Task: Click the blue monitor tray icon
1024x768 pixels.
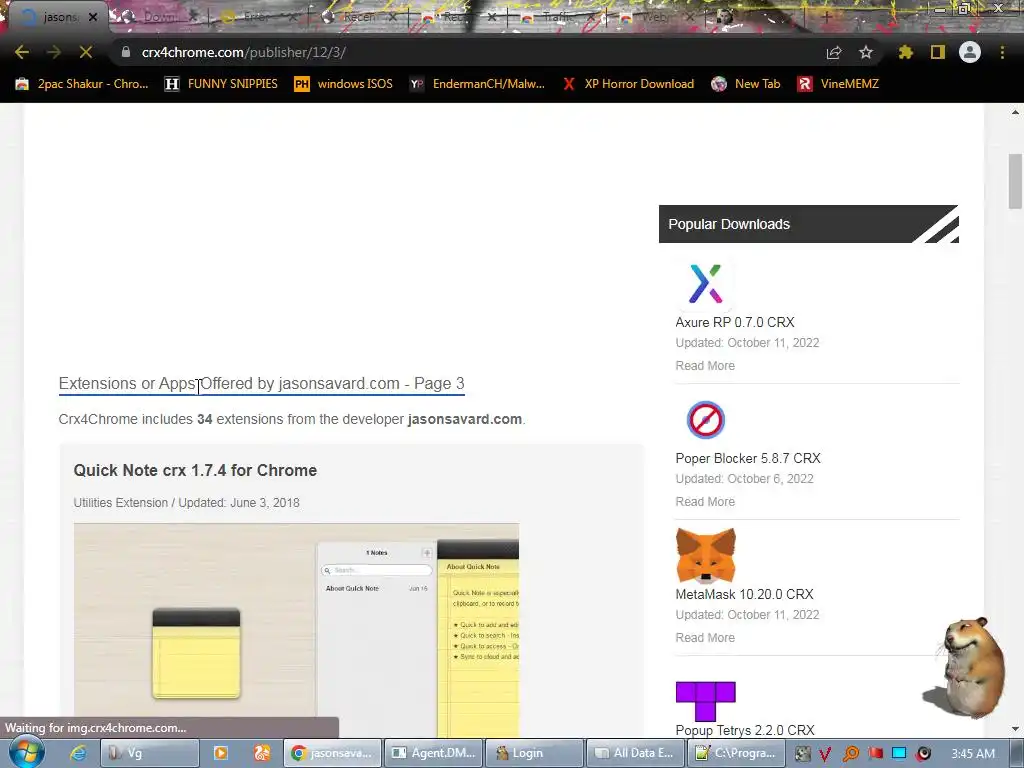Action: [x=899, y=754]
